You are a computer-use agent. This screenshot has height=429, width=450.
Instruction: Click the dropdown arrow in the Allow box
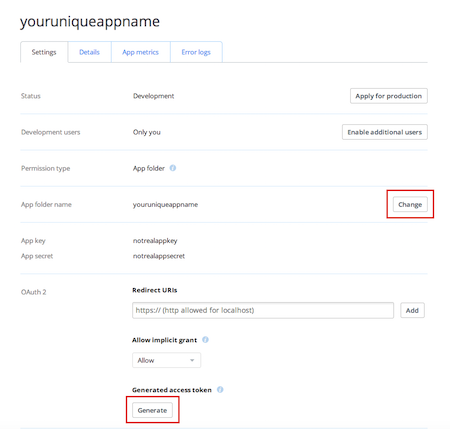192,360
